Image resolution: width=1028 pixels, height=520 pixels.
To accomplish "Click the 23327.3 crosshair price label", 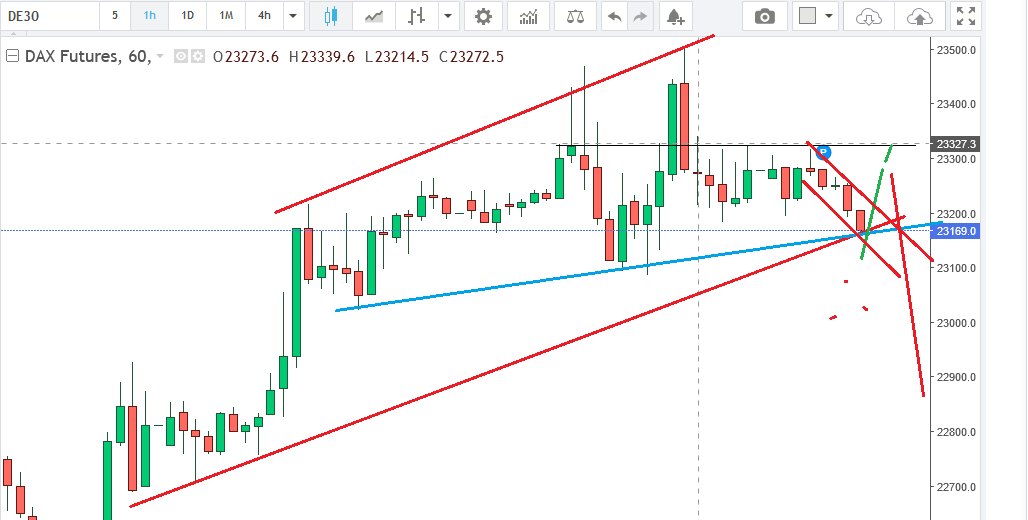I will [955, 144].
